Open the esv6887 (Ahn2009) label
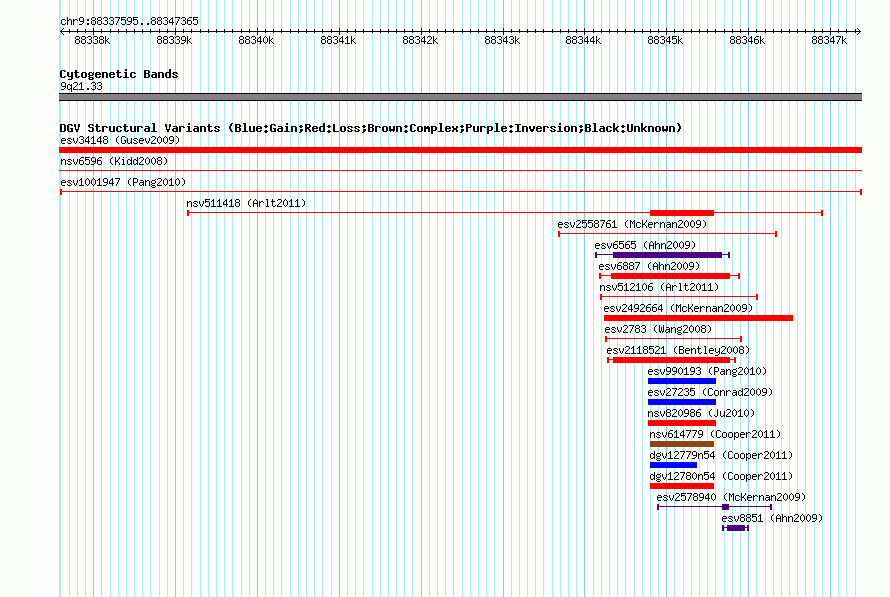The width and height of the screenshot is (890, 597). [x=649, y=266]
